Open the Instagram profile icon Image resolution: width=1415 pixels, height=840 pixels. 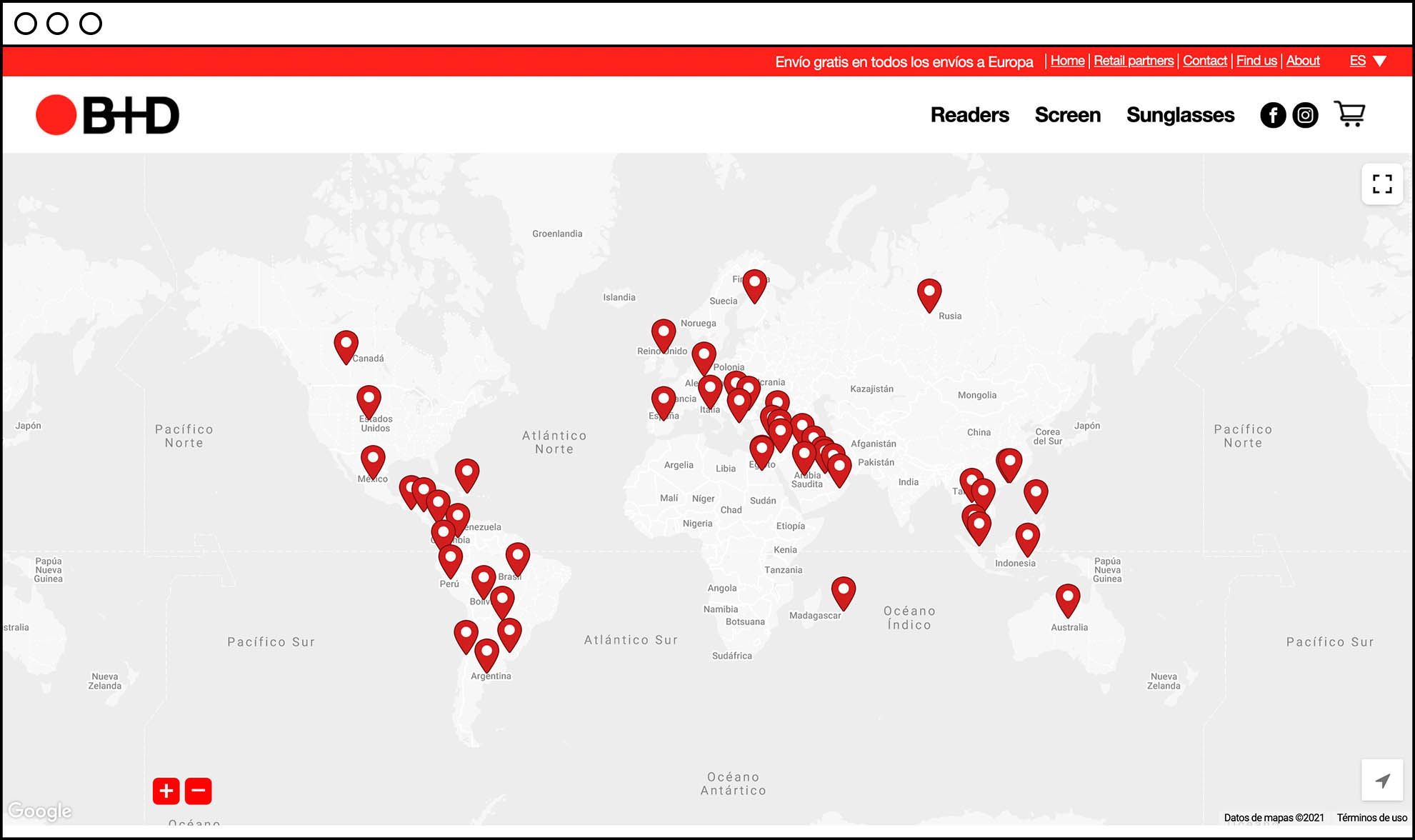(1305, 115)
